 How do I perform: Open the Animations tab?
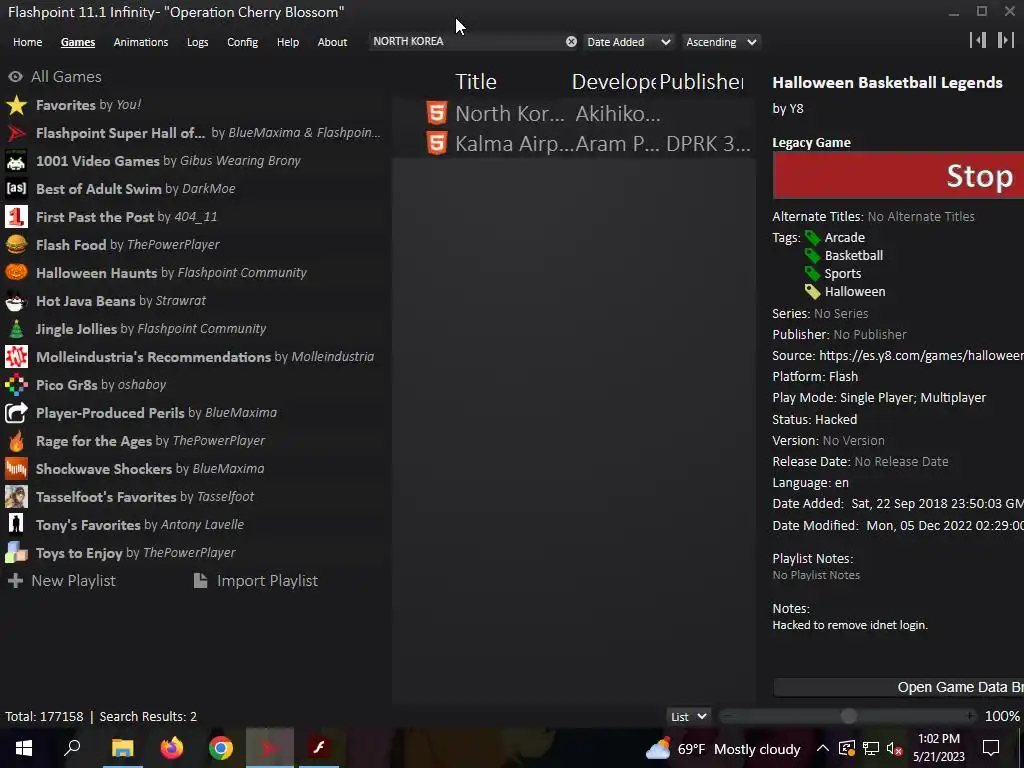[x=140, y=42]
